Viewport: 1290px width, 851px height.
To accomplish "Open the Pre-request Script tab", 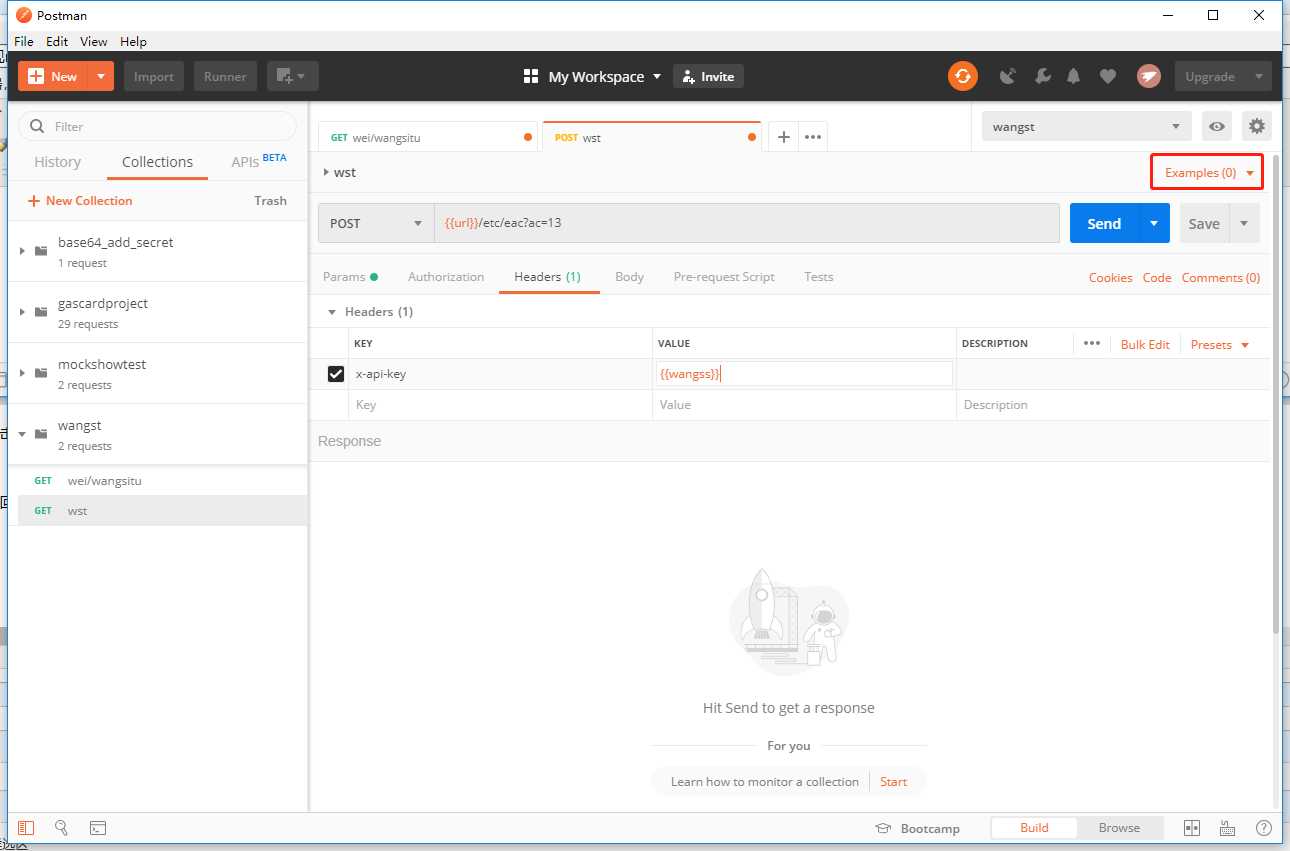I will [724, 277].
